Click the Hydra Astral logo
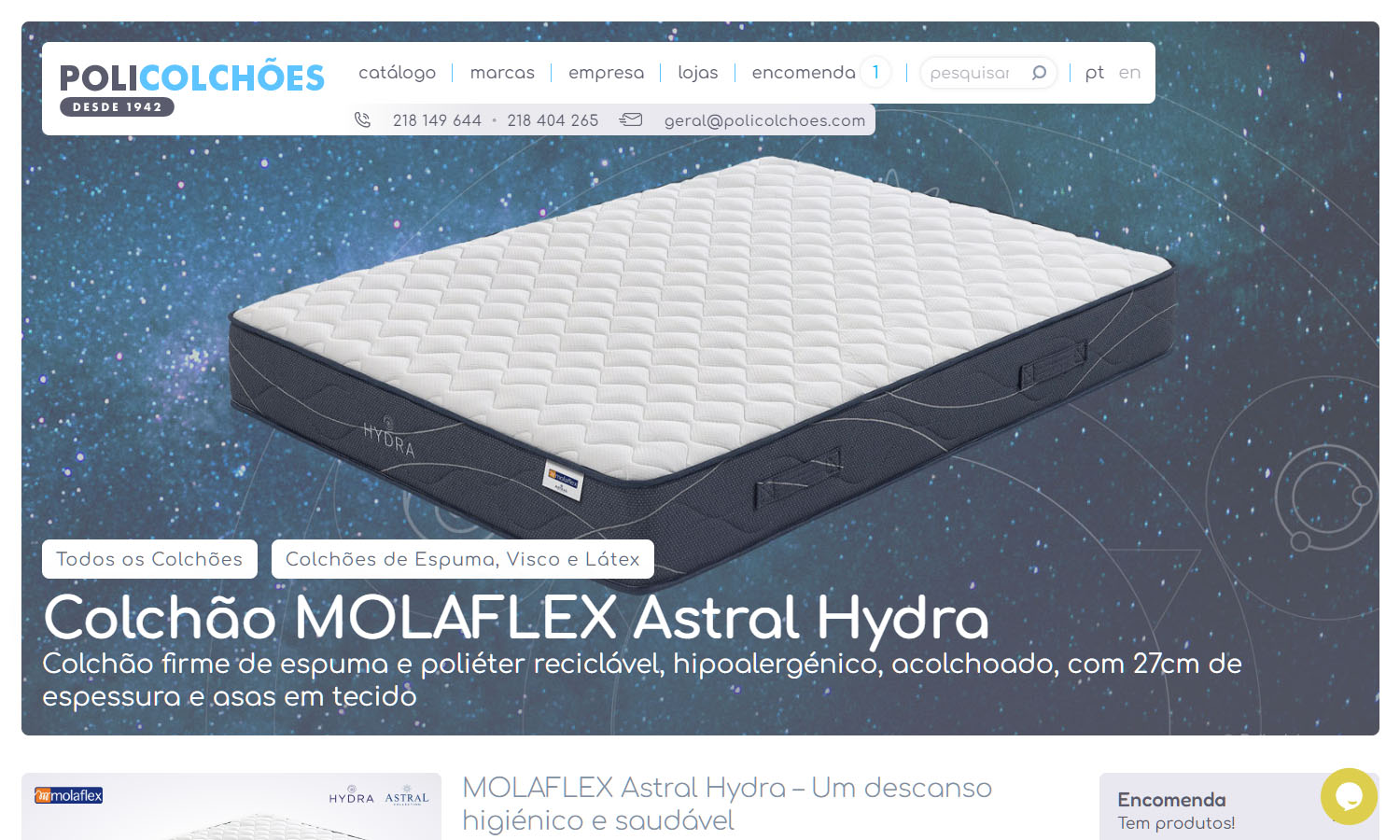This screenshot has height=840, width=1400. coord(379,795)
